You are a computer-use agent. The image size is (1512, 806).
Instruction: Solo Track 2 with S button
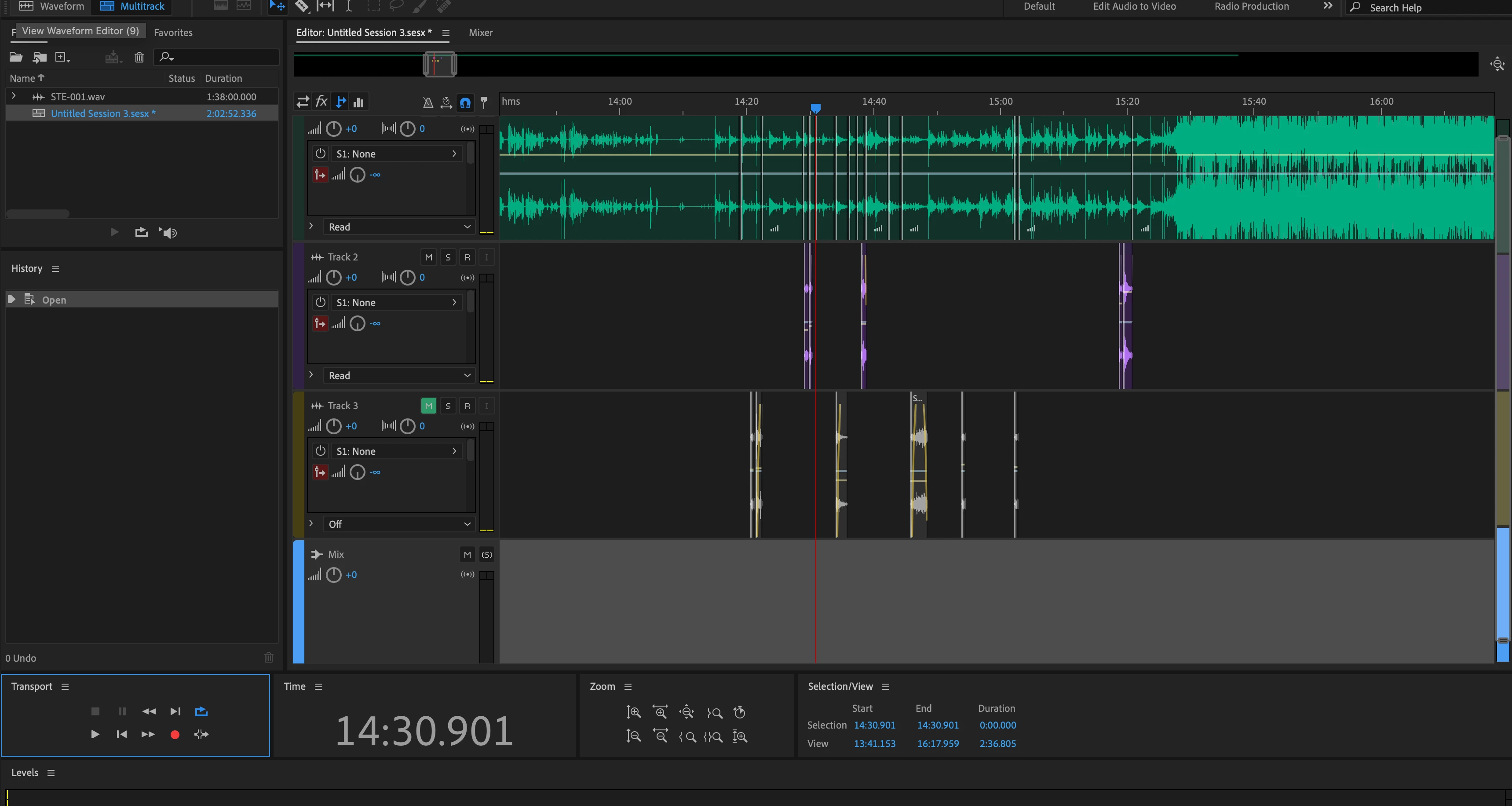tap(448, 257)
